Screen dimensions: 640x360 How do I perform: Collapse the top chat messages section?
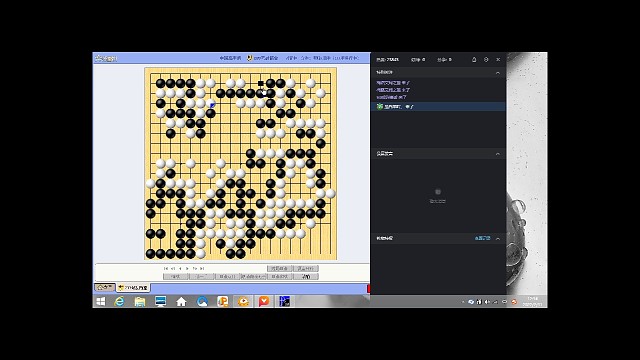pyautogui.click(x=498, y=73)
